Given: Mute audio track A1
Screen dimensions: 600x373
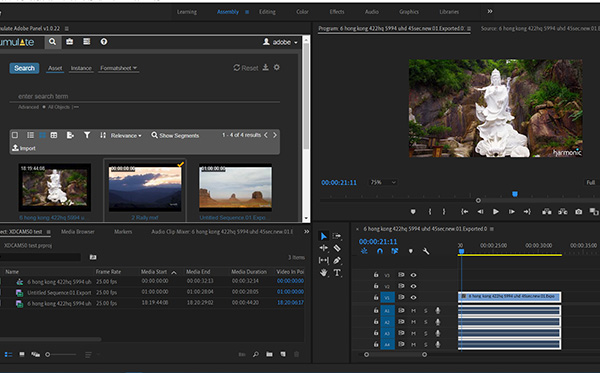Looking at the screenshot, I should coord(413,311).
